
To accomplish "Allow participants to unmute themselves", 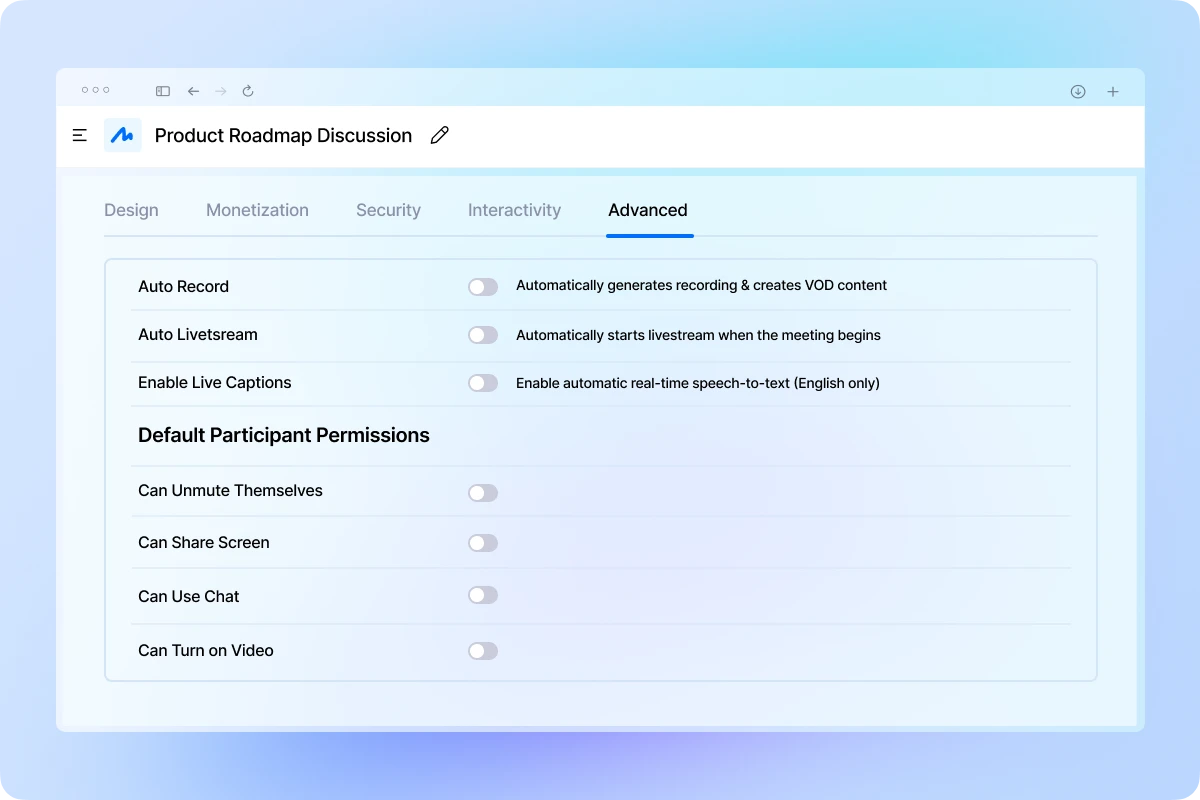I will pos(483,493).
